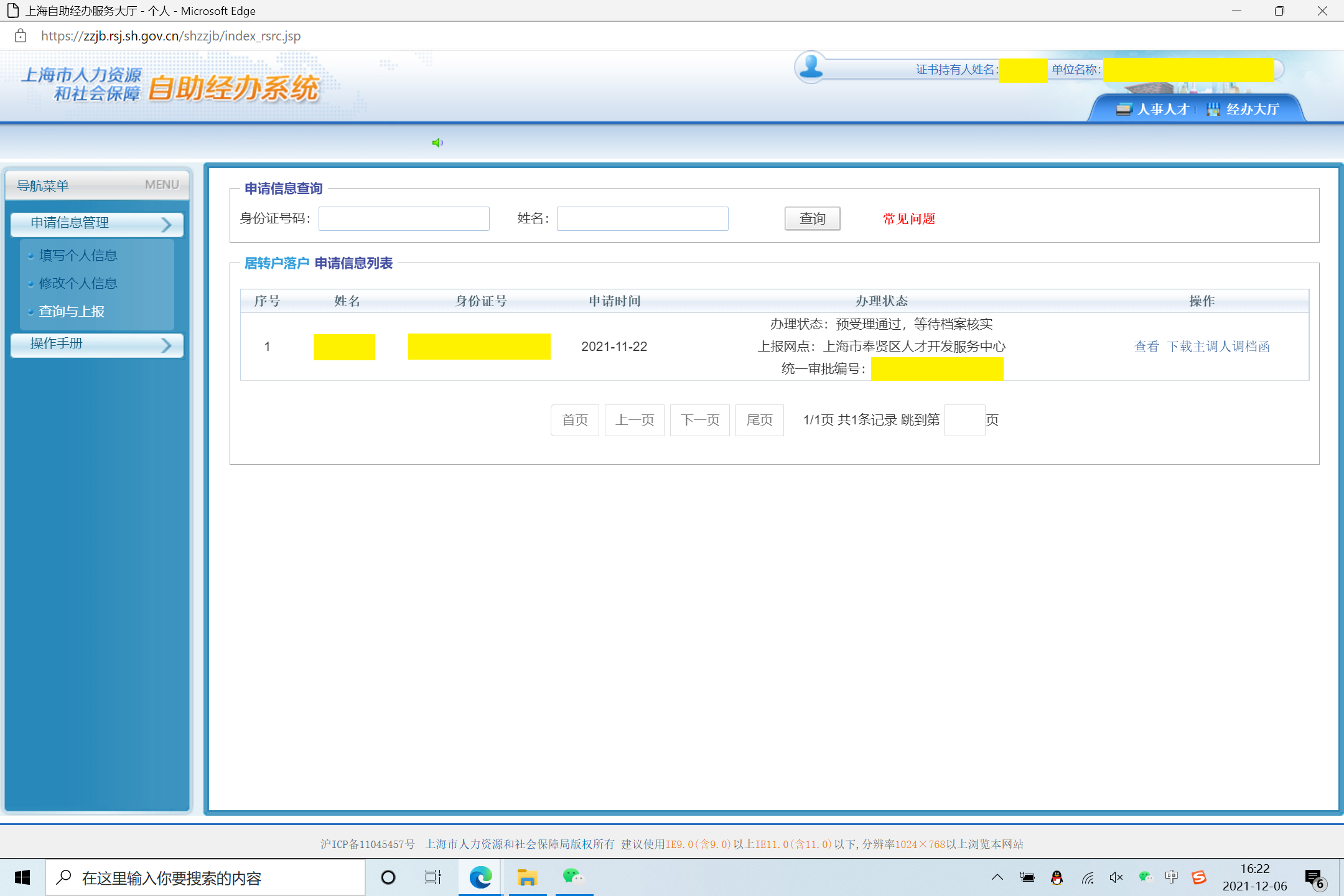Image resolution: width=1344 pixels, height=896 pixels.
Task: Click the application date 2021-11-22 cell
Action: click(x=614, y=347)
